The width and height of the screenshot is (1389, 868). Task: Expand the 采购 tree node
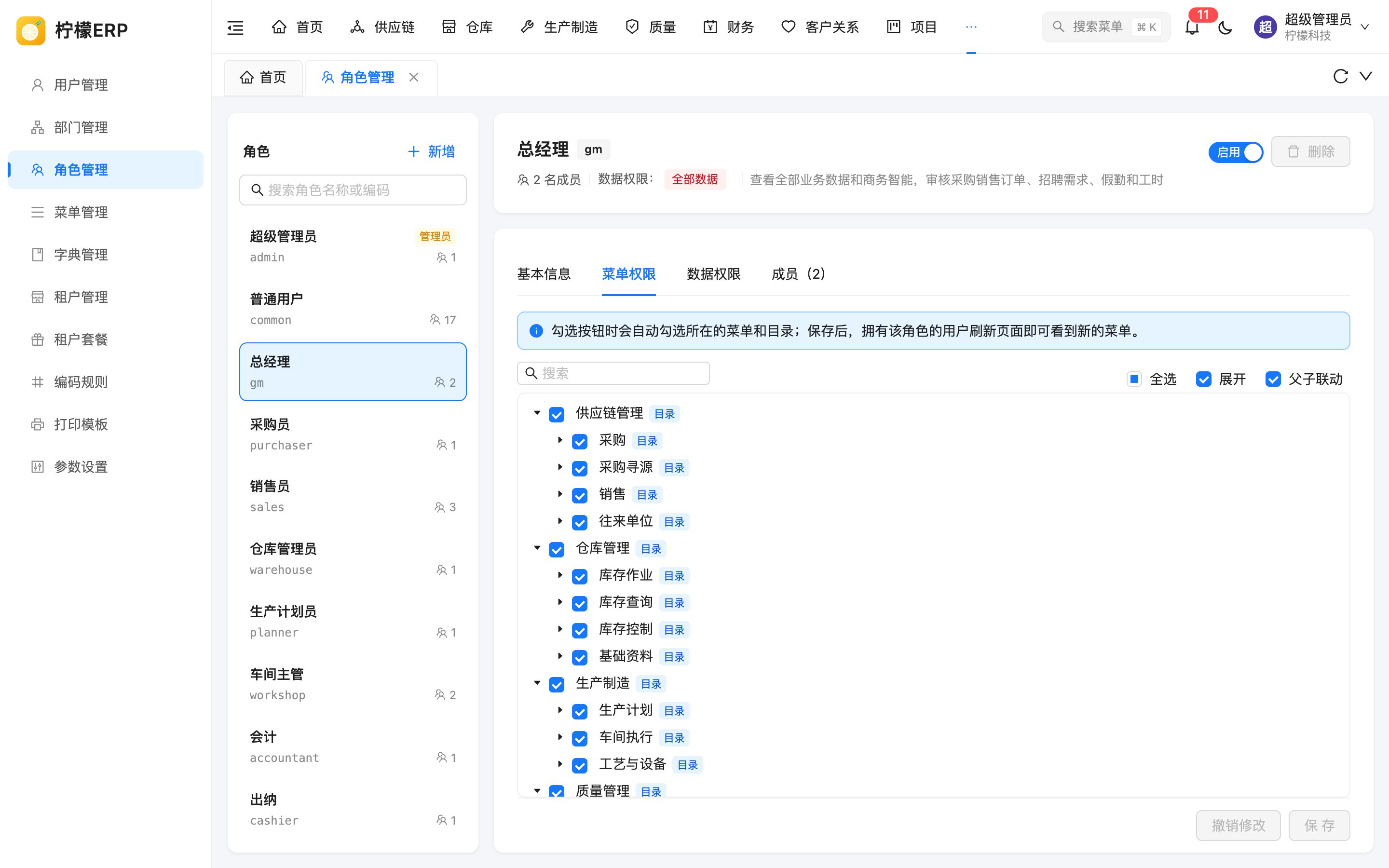click(x=560, y=440)
